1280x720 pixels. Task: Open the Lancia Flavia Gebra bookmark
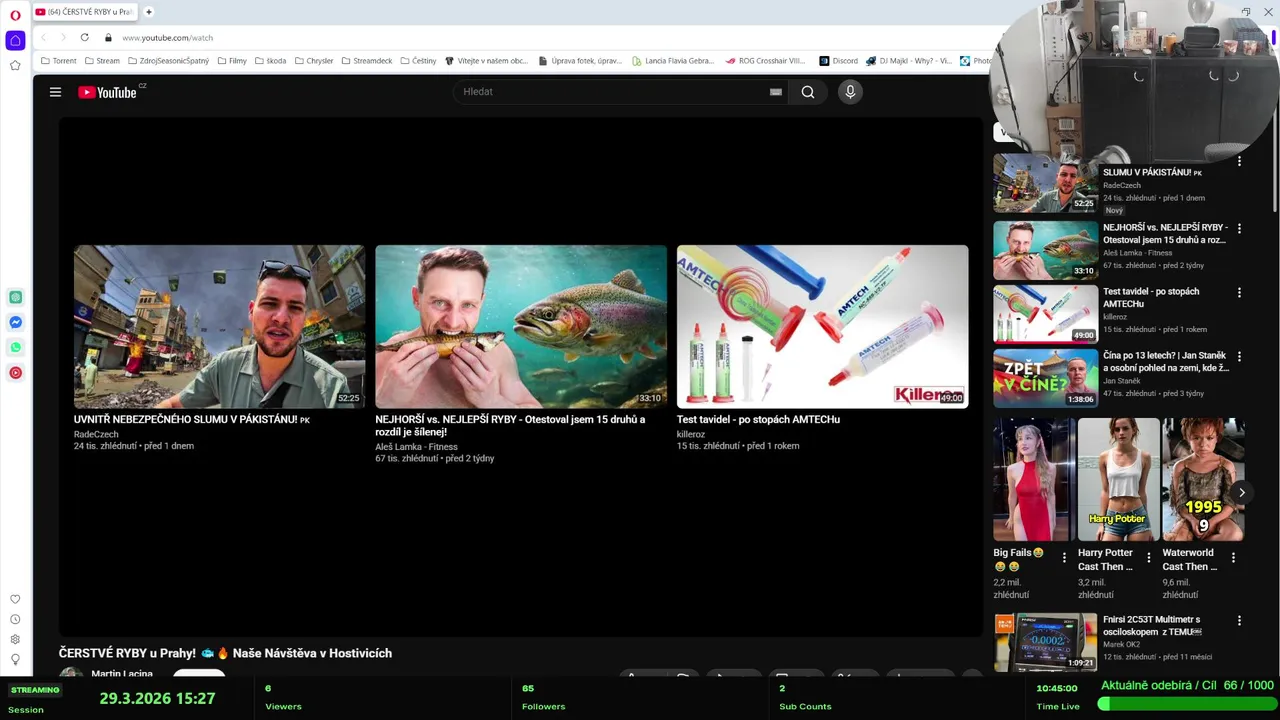pos(673,60)
